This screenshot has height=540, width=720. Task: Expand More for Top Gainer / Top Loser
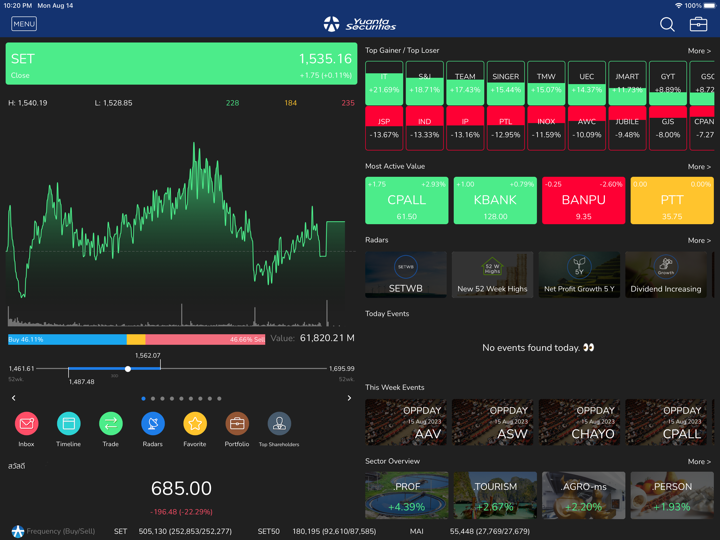699,51
